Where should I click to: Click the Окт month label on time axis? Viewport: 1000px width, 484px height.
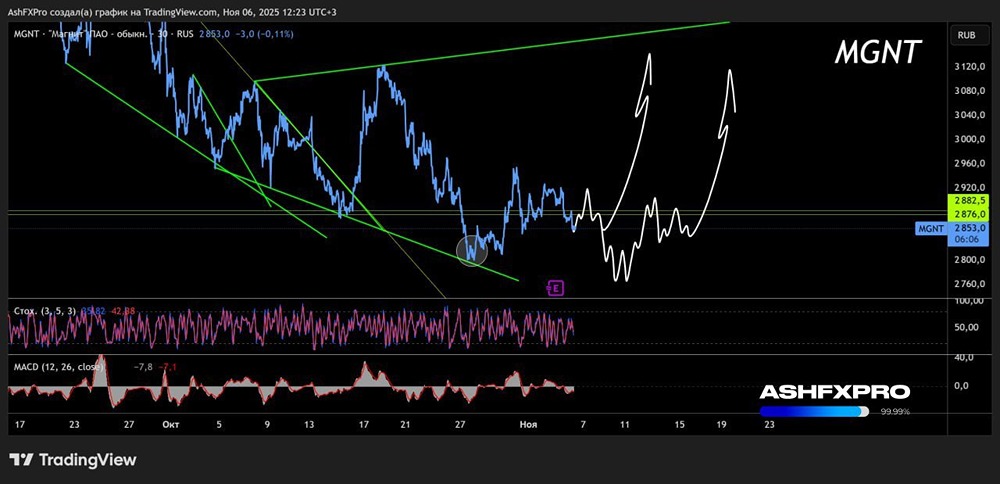point(170,425)
